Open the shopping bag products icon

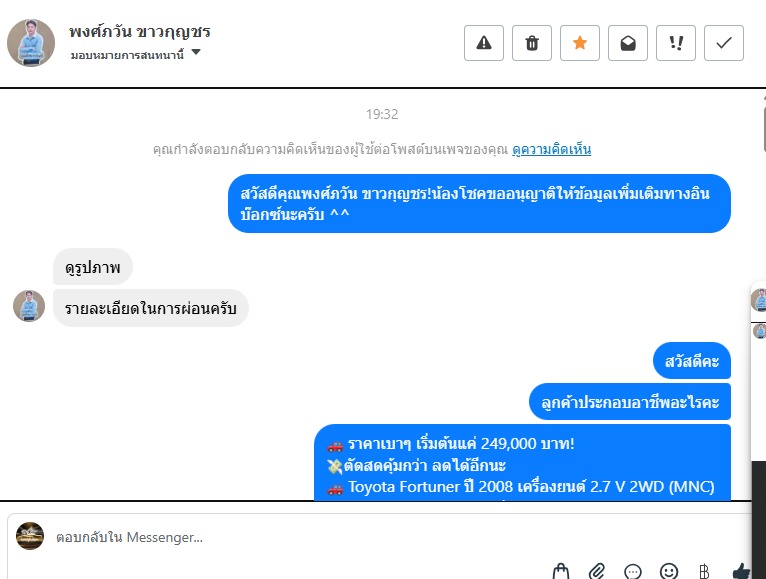point(561,571)
